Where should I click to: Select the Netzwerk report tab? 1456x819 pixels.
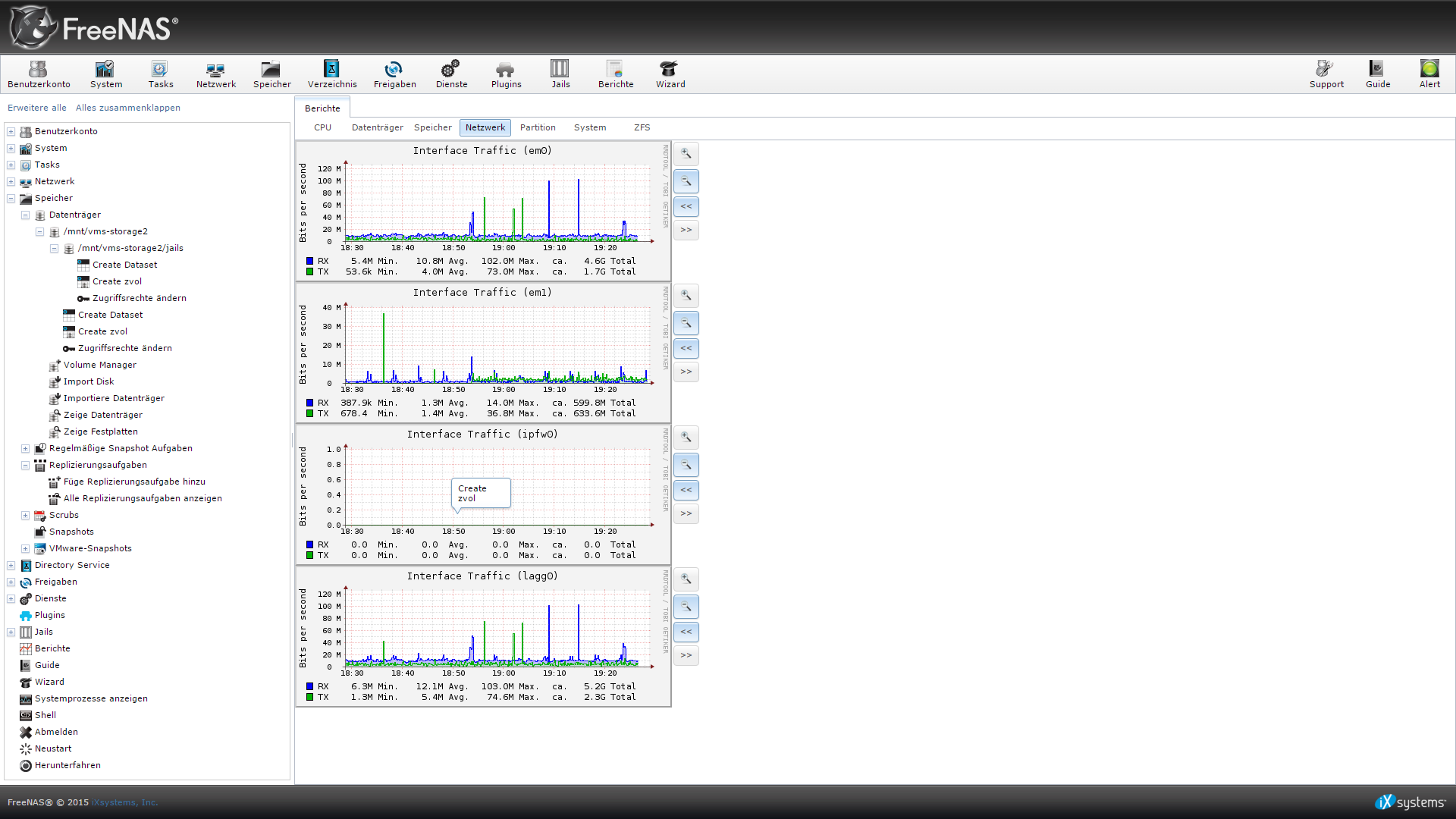click(485, 127)
